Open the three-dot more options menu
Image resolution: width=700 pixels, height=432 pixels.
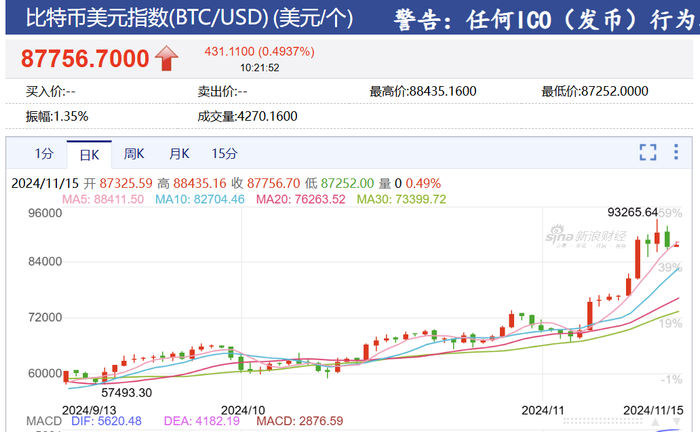(x=676, y=152)
